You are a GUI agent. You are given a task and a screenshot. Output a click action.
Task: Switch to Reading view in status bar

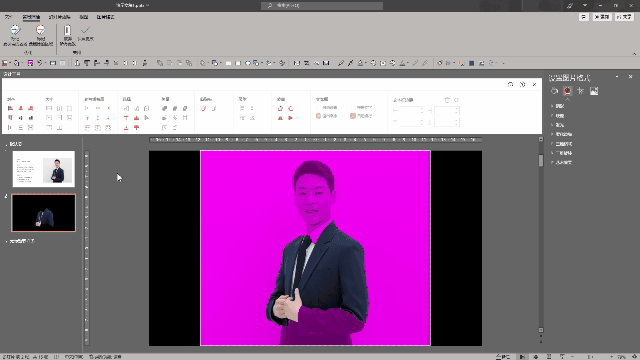(x=549, y=357)
